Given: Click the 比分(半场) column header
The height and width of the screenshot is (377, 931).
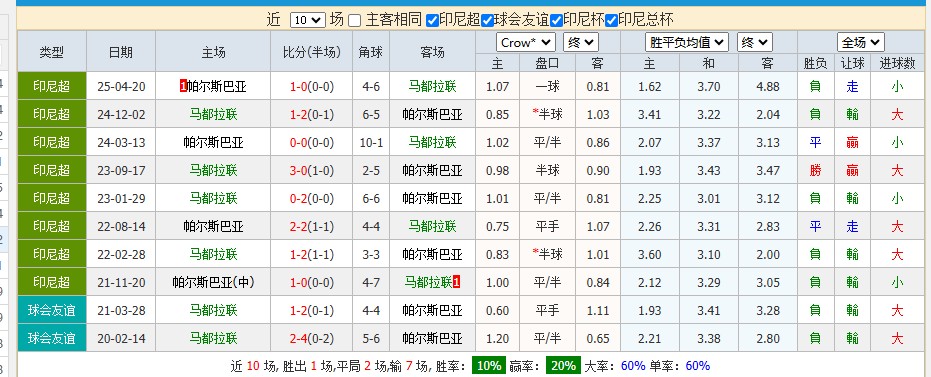Looking at the screenshot, I should tap(312, 52).
